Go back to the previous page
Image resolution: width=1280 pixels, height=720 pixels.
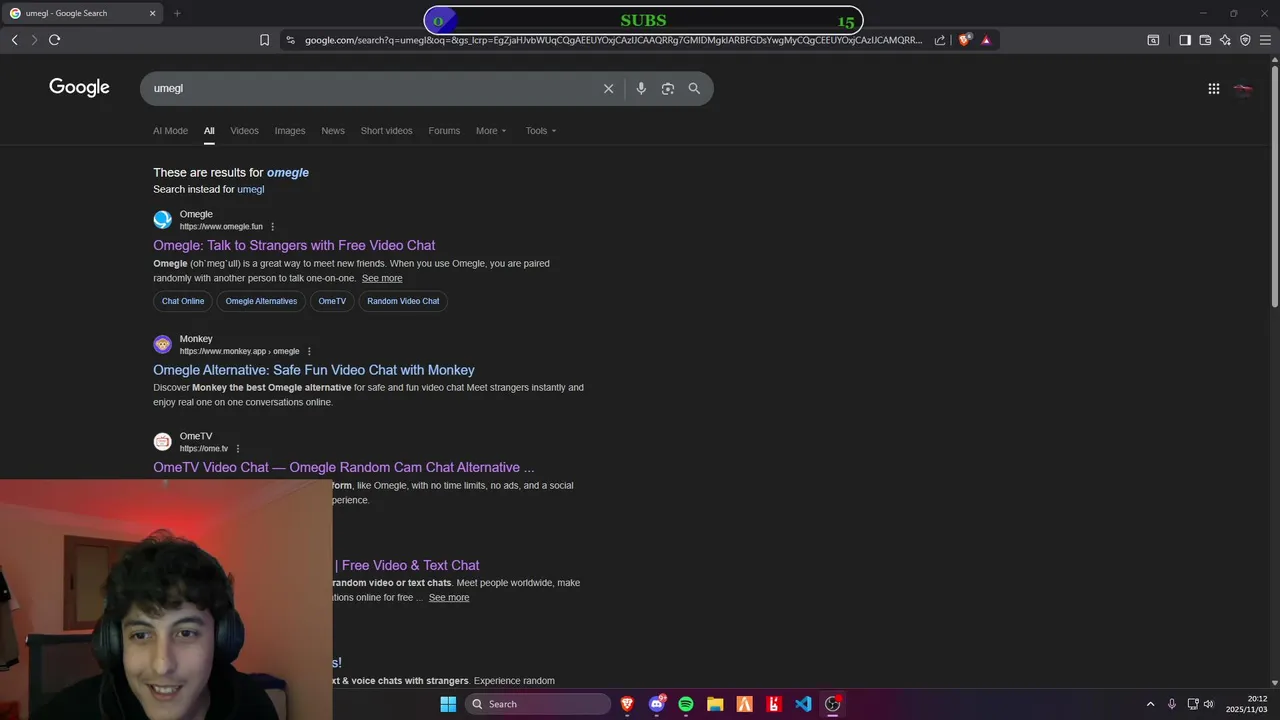[14, 40]
